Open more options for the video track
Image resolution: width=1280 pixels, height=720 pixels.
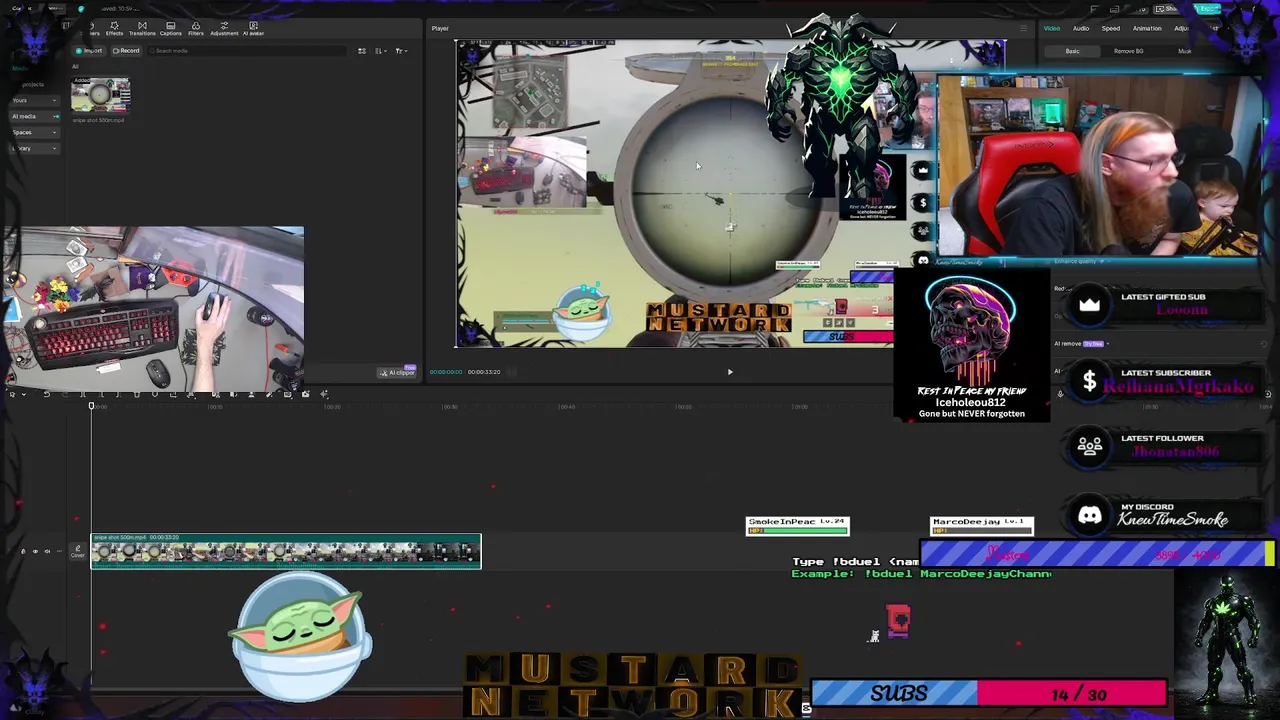[59, 551]
